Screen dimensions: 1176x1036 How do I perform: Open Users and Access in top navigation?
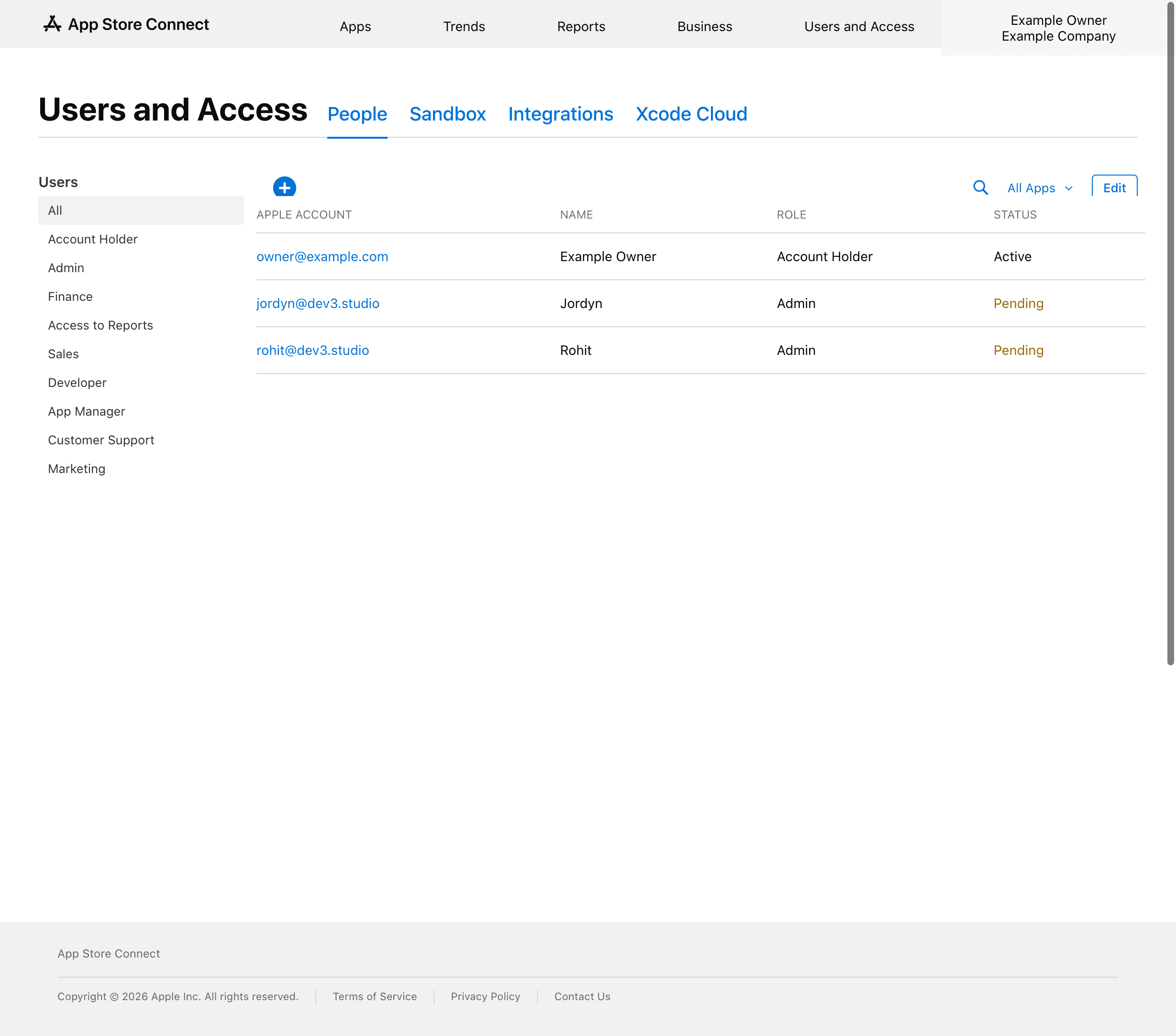tap(859, 26)
